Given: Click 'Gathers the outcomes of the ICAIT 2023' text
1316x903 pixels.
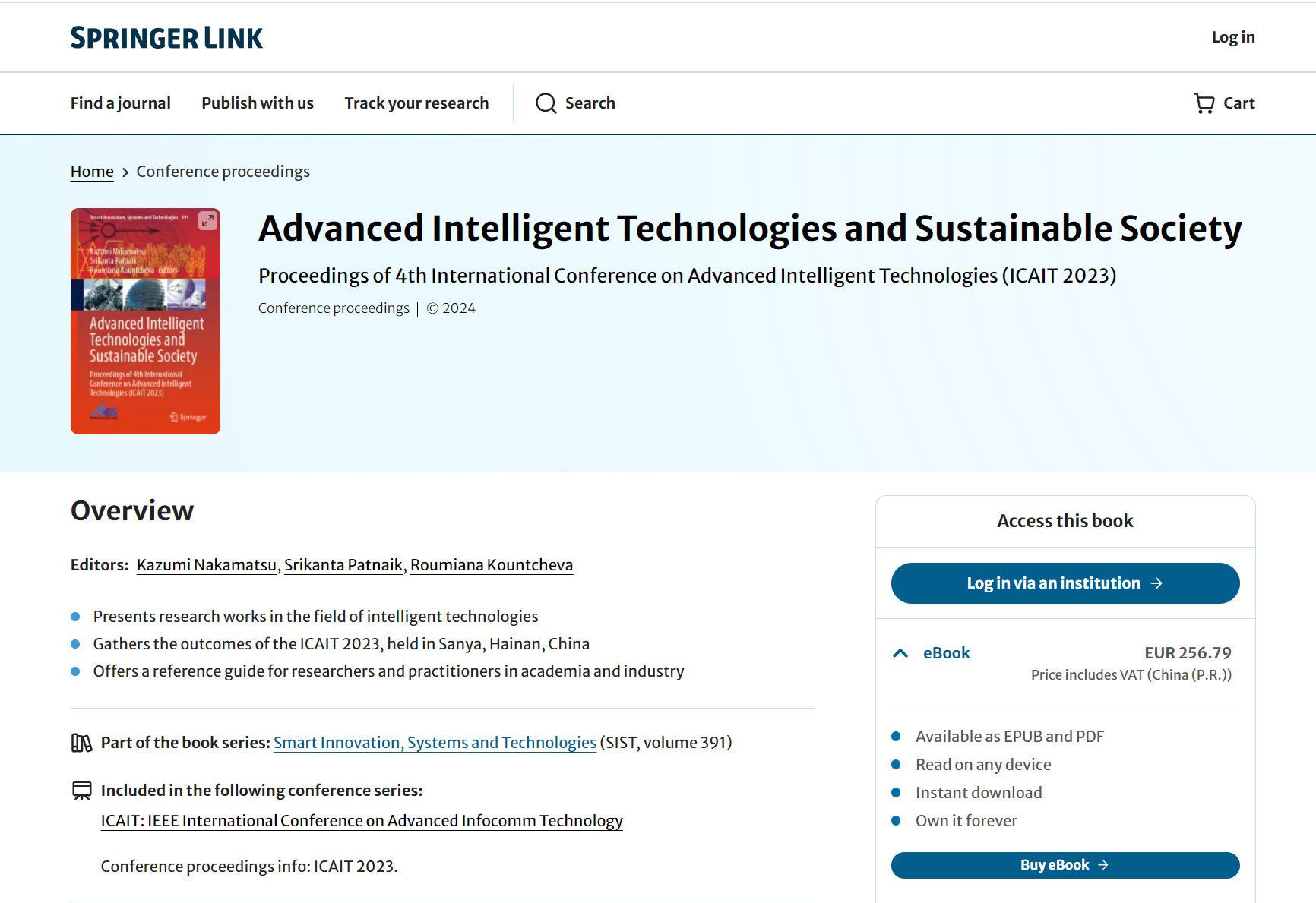Looking at the screenshot, I should (341, 644).
